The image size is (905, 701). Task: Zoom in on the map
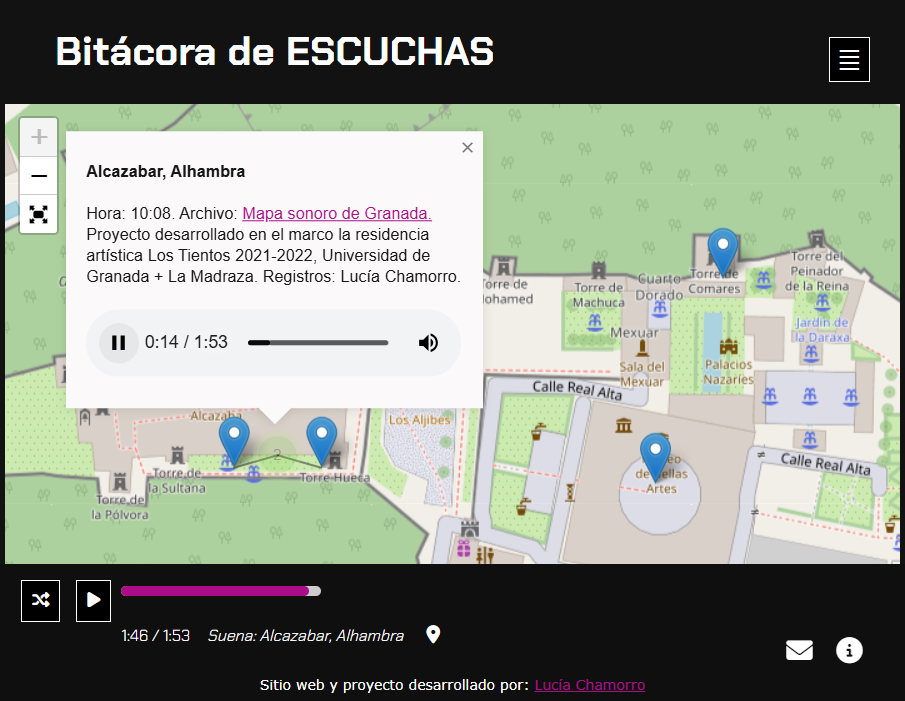[39, 137]
